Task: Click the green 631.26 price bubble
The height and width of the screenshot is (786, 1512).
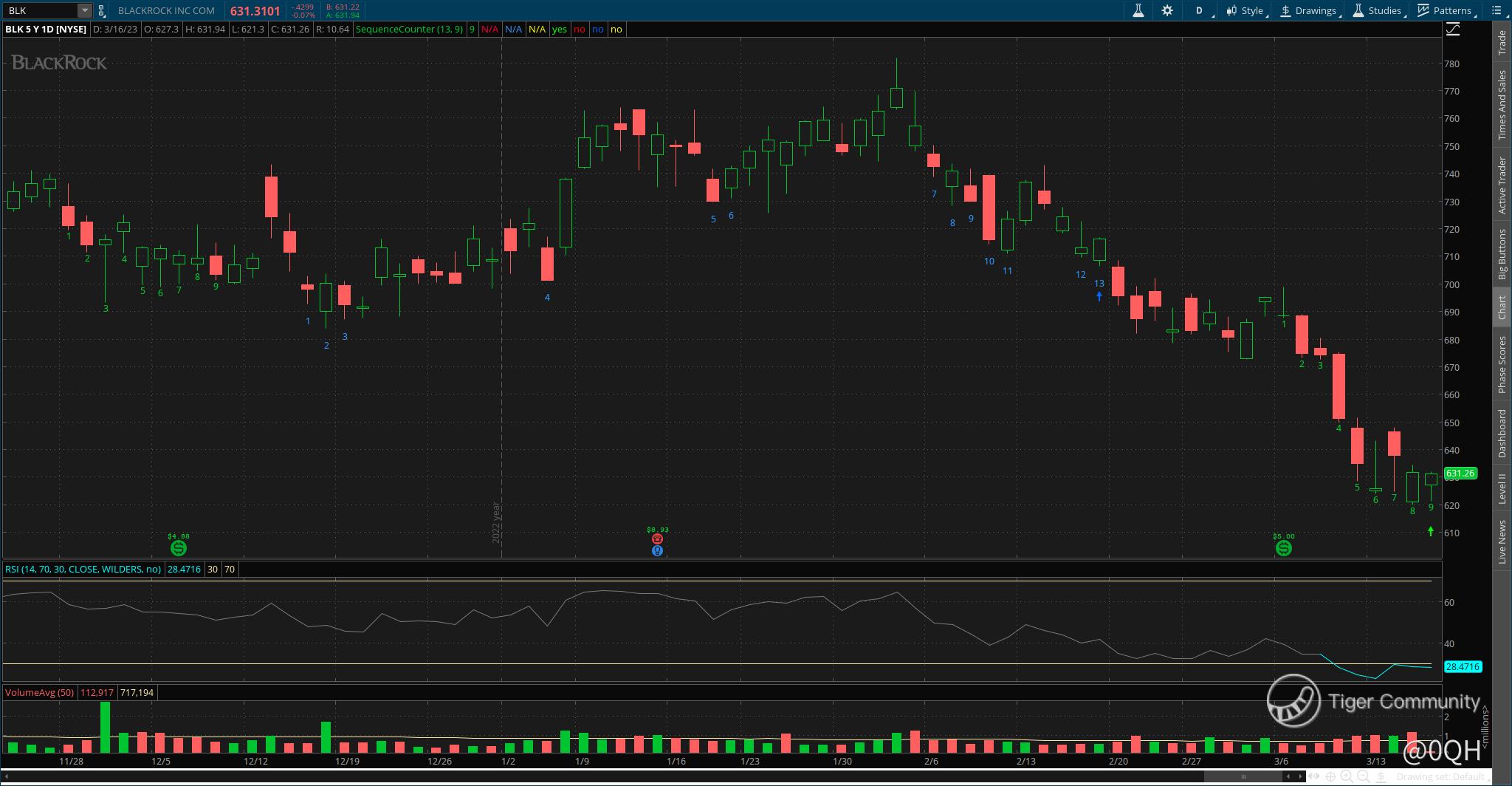Action: click(1460, 474)
